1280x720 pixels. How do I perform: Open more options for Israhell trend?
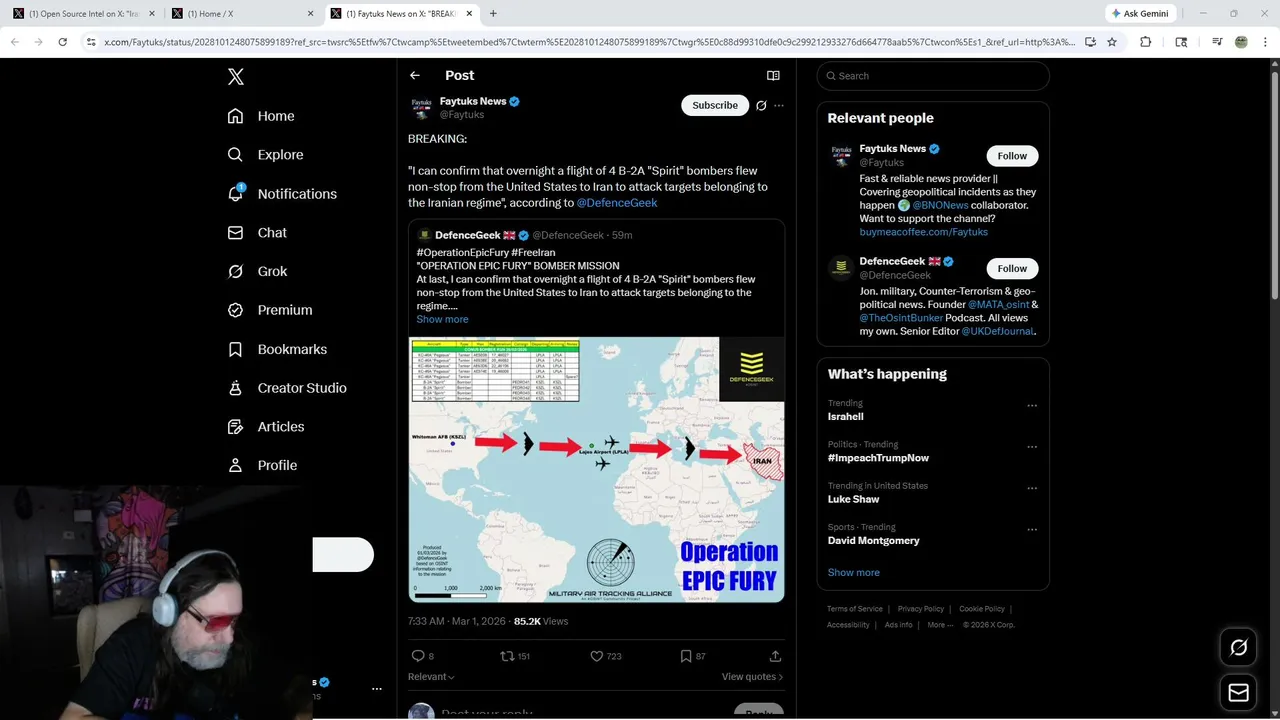[x=1032, y=406]
